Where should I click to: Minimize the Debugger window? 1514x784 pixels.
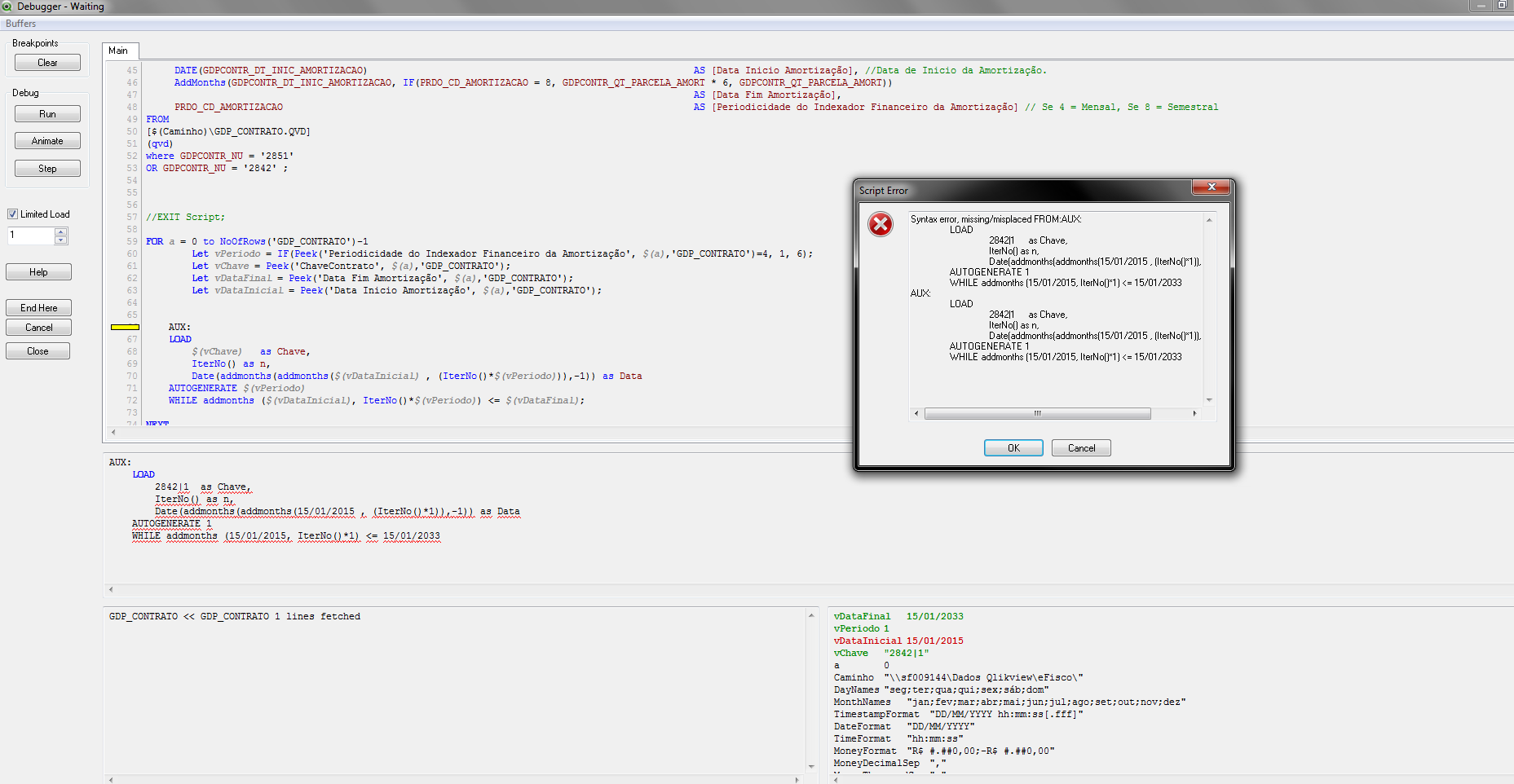[1481, 6]
